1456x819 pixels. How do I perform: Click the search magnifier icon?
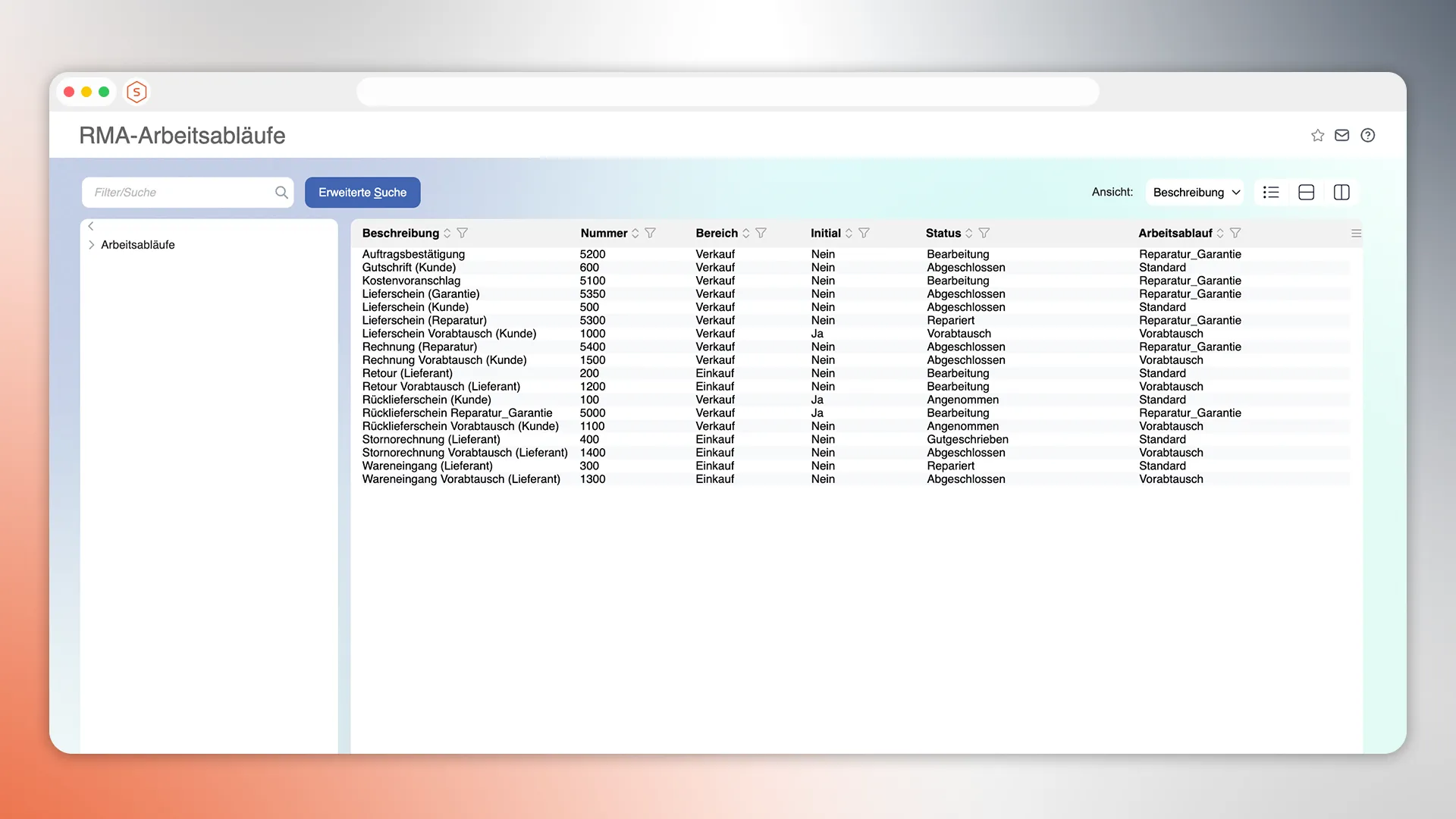click(281, 193)
